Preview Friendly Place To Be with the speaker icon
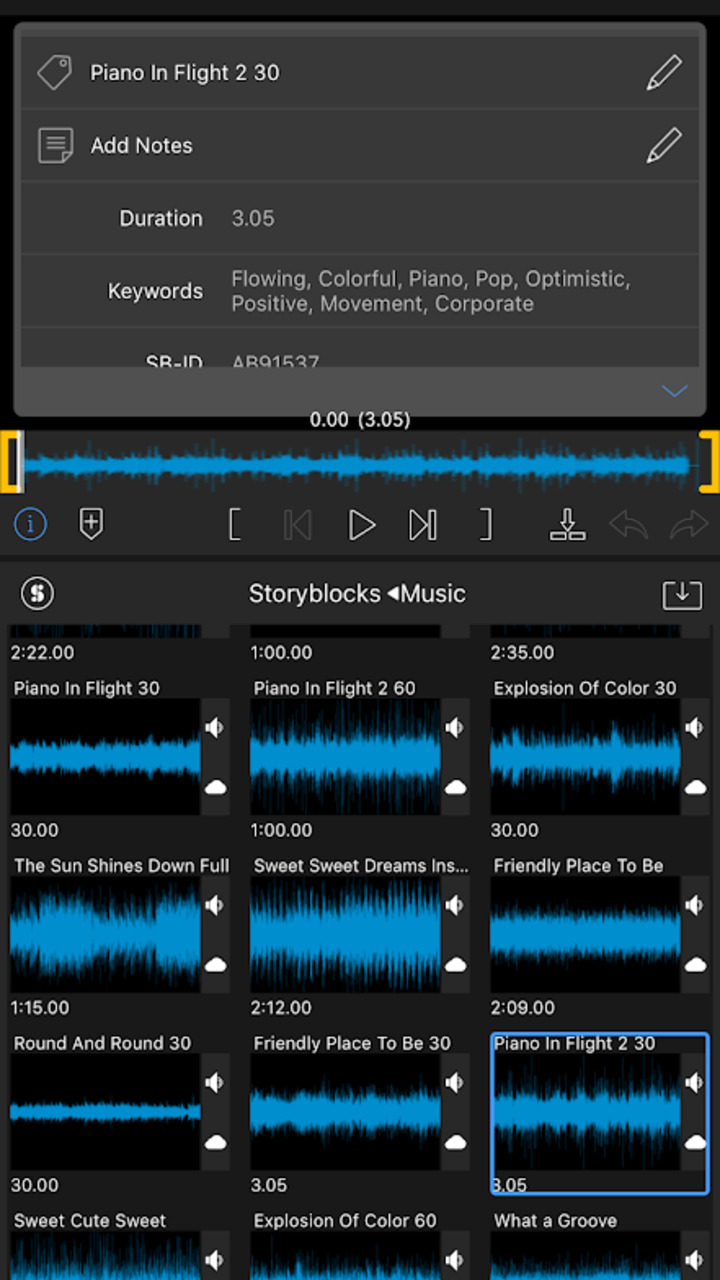 (695, 905)
